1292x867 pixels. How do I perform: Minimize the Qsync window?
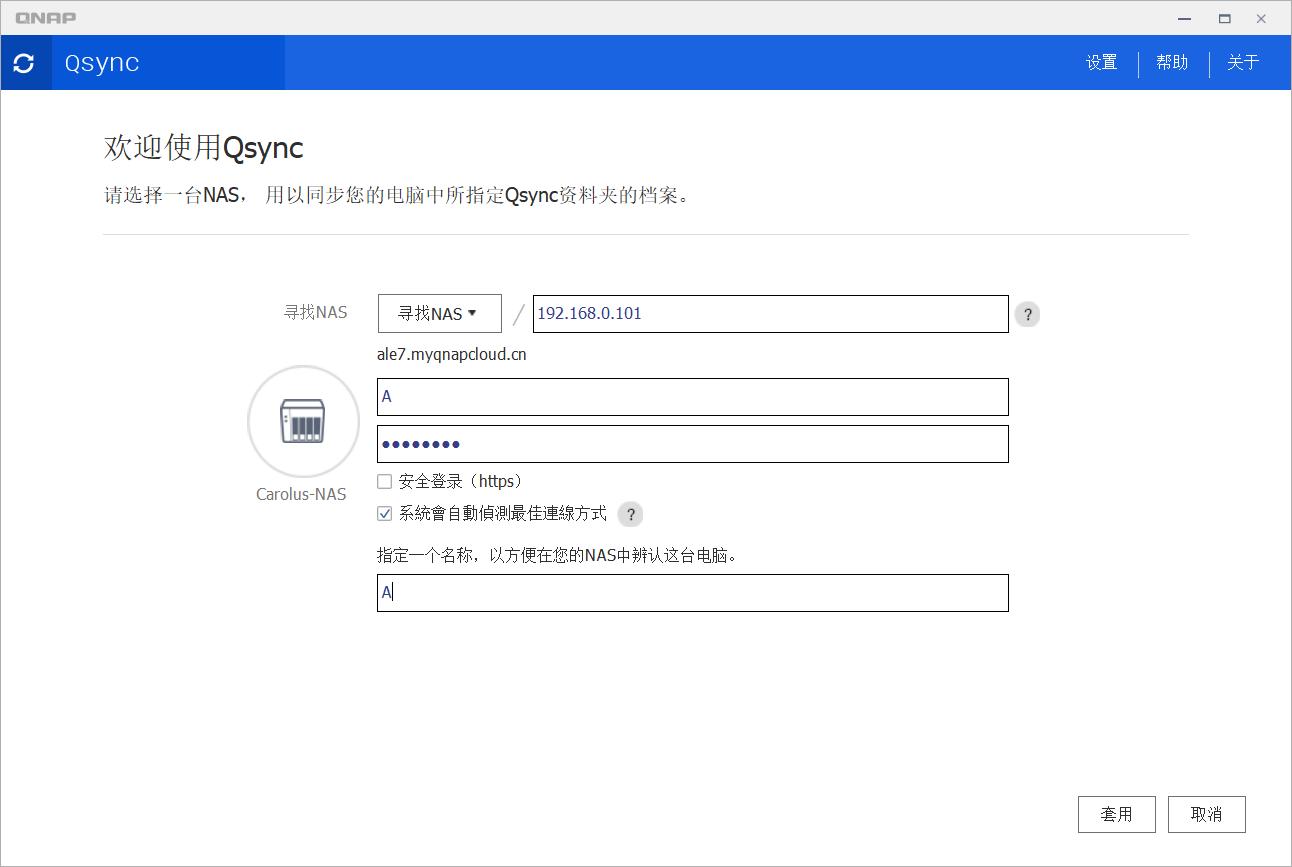[x=1185, y=18]
